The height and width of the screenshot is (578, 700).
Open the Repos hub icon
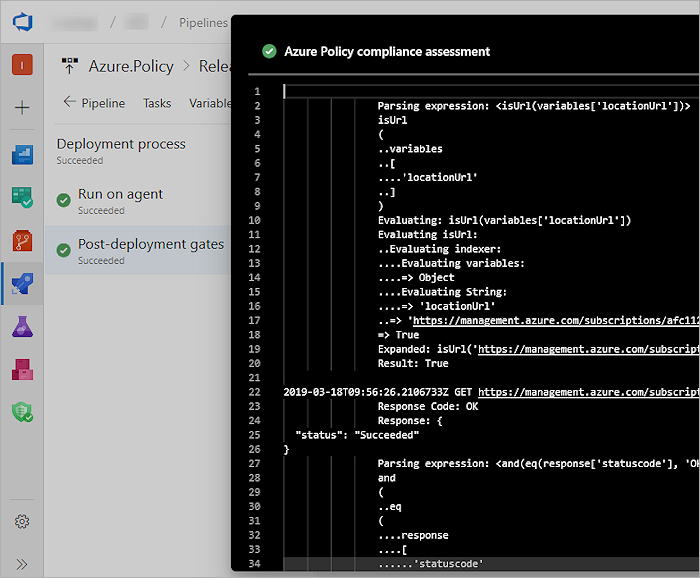tap(22, 241)
